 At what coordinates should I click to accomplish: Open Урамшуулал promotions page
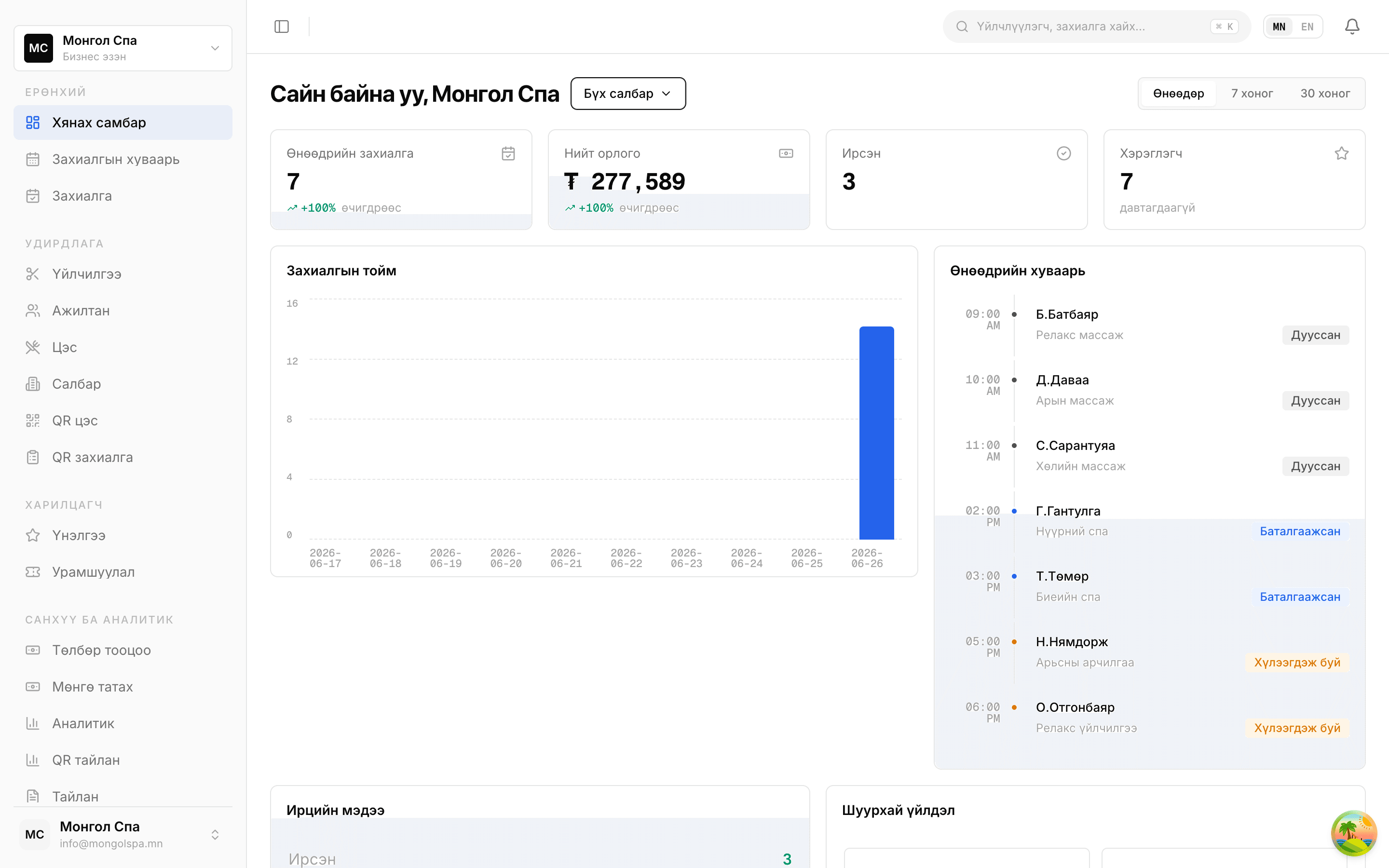(123, 572)
